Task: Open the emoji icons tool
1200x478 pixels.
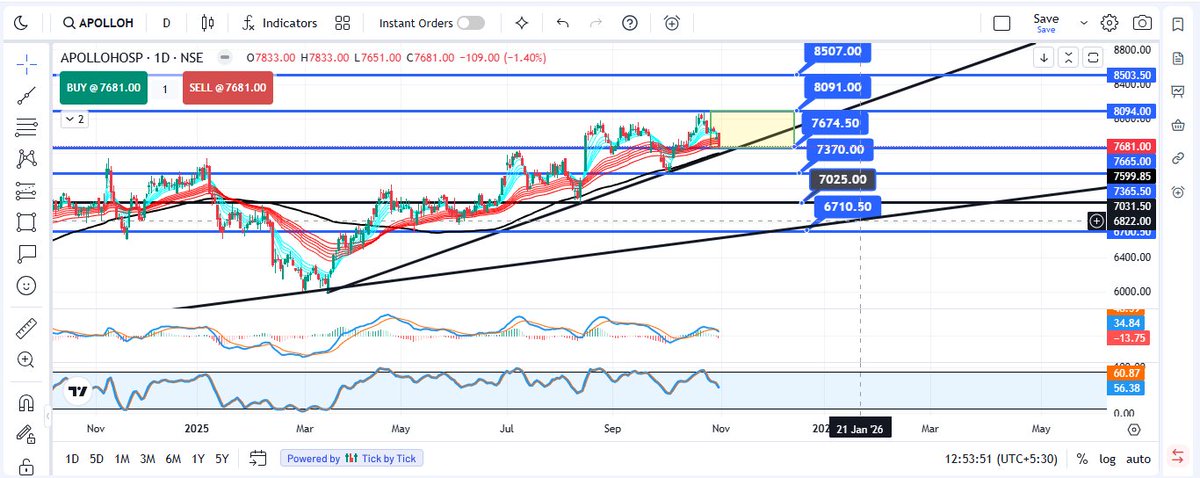Action: click(x=27, y=284)
